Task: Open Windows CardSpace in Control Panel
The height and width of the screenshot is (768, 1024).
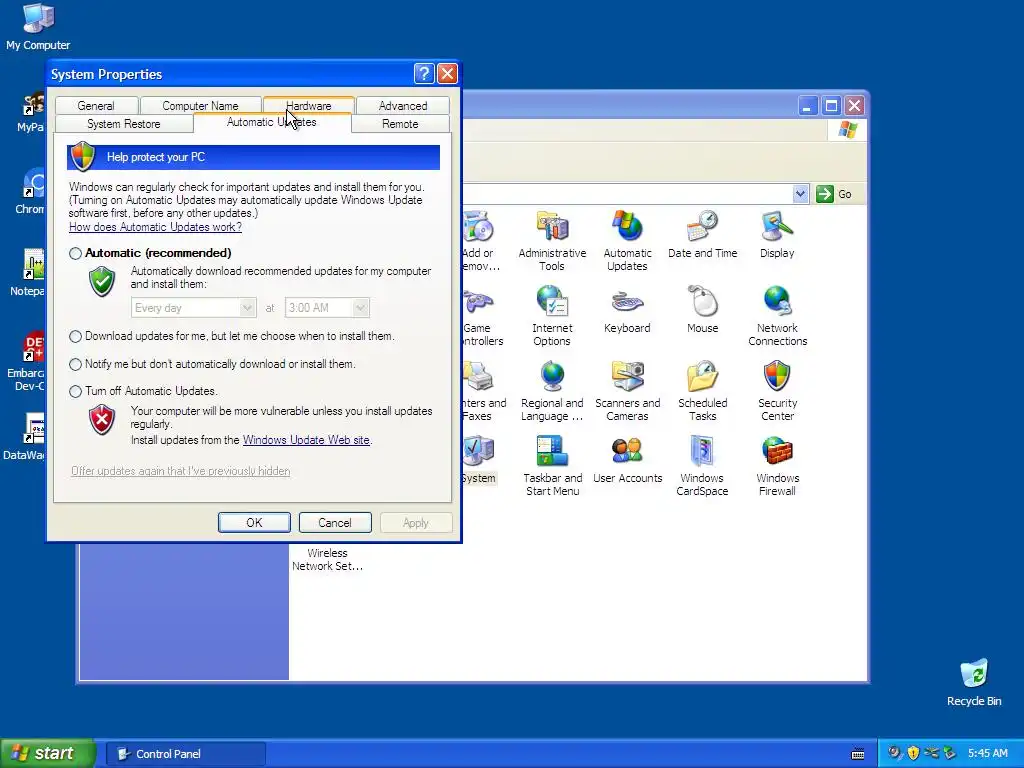Action: click(x=702, y=466)
